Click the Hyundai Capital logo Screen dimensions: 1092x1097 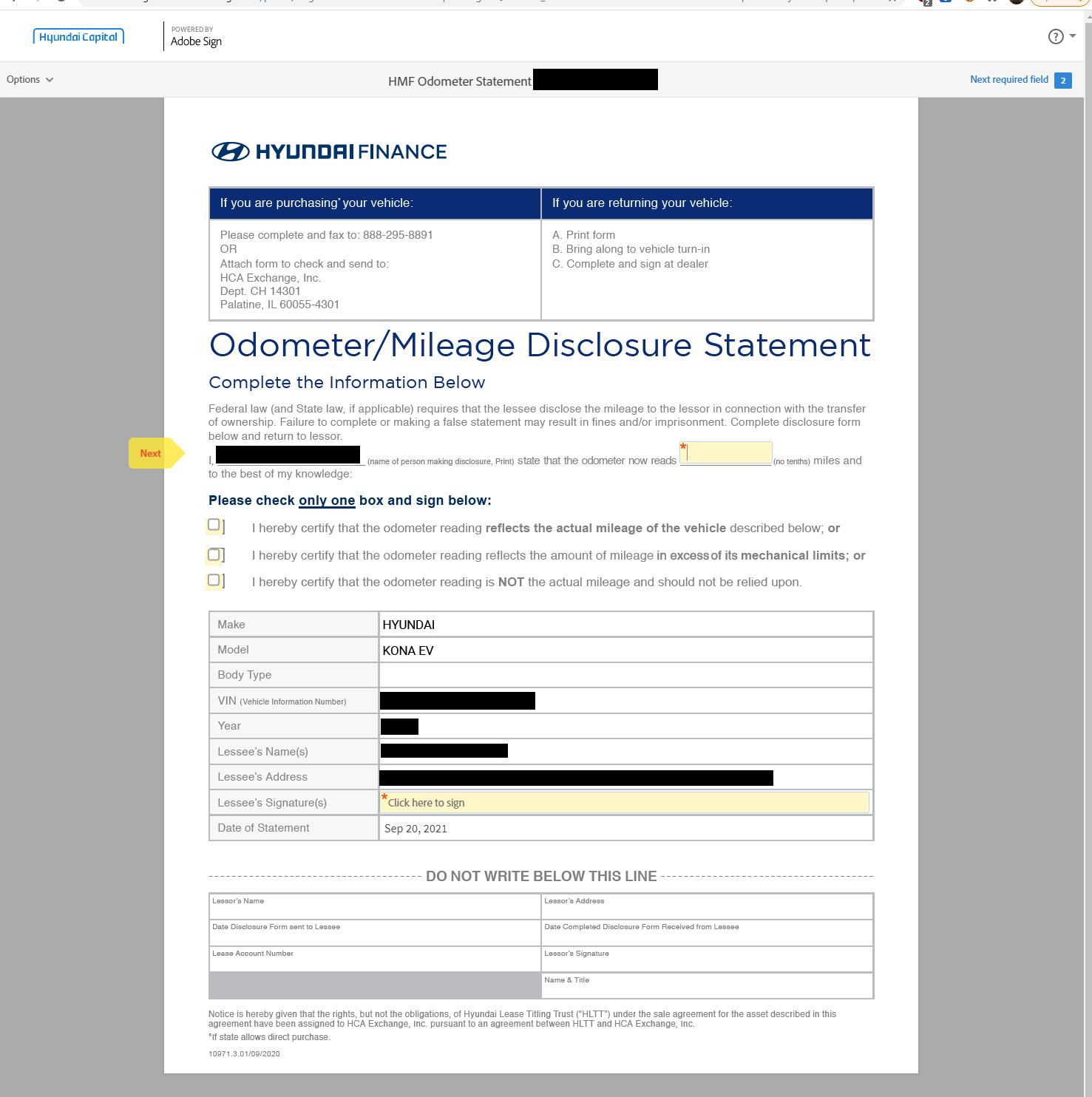point(78,37)
